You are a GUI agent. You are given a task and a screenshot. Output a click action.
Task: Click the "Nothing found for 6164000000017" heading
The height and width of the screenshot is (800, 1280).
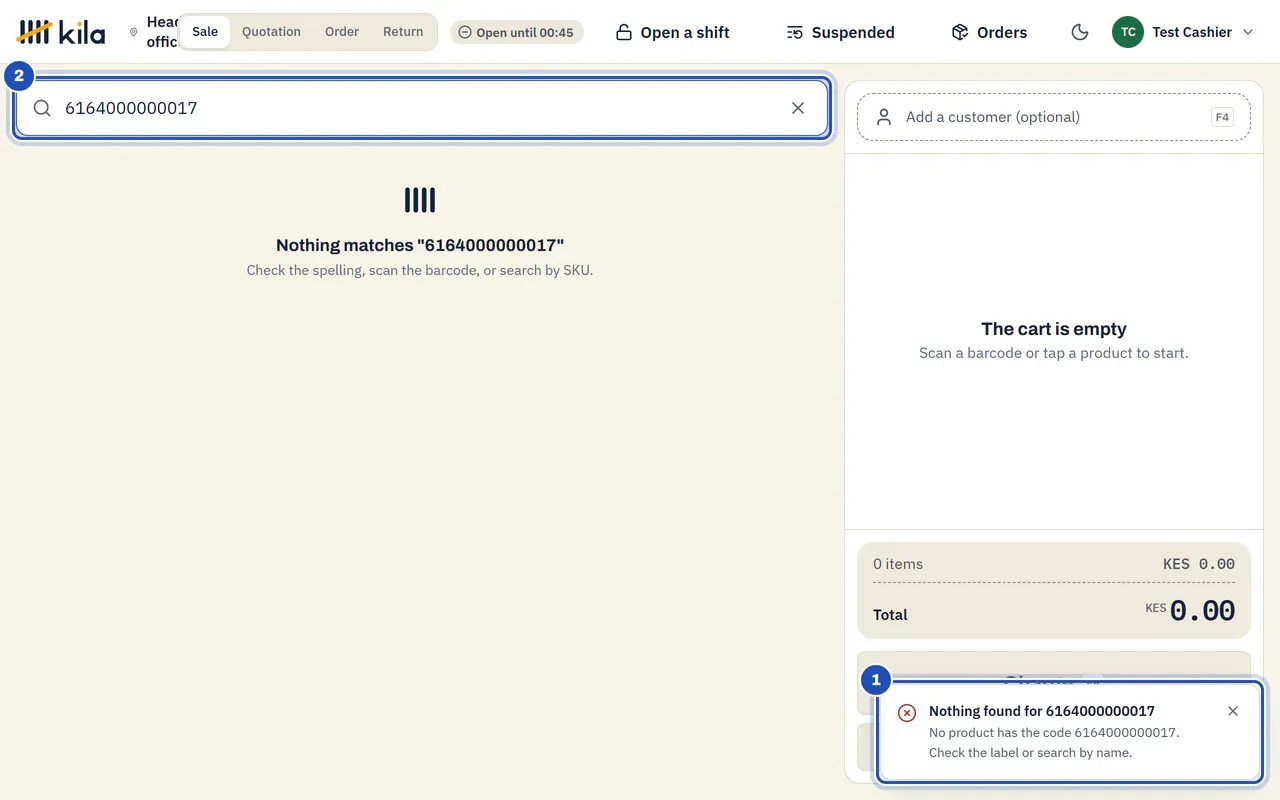(x=1042, y=711)
